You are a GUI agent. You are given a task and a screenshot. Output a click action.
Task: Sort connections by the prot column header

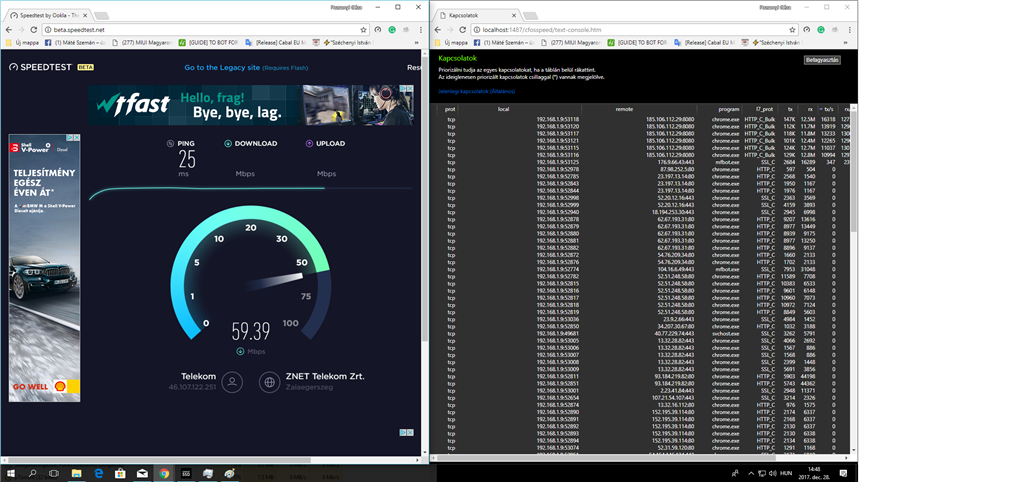(450, 109)
